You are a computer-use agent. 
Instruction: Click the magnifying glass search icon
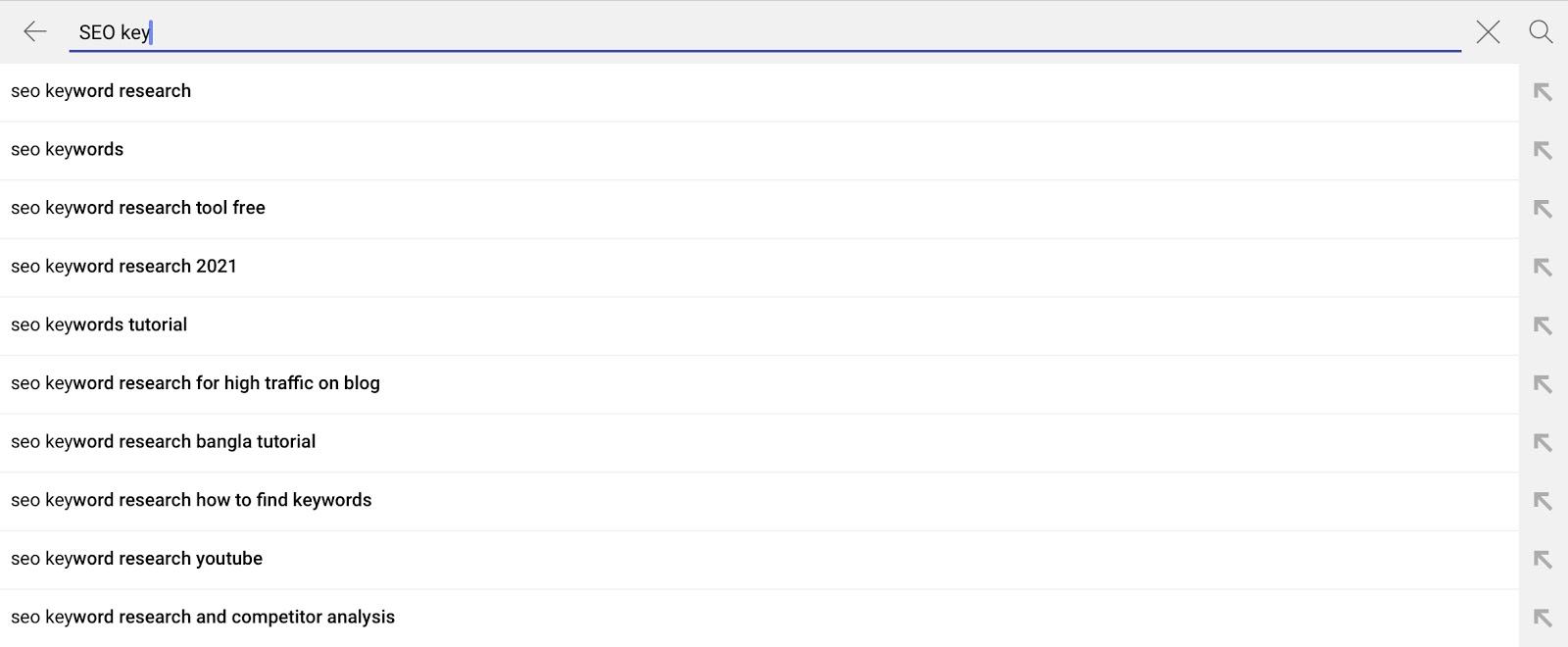coord(1541,32)
